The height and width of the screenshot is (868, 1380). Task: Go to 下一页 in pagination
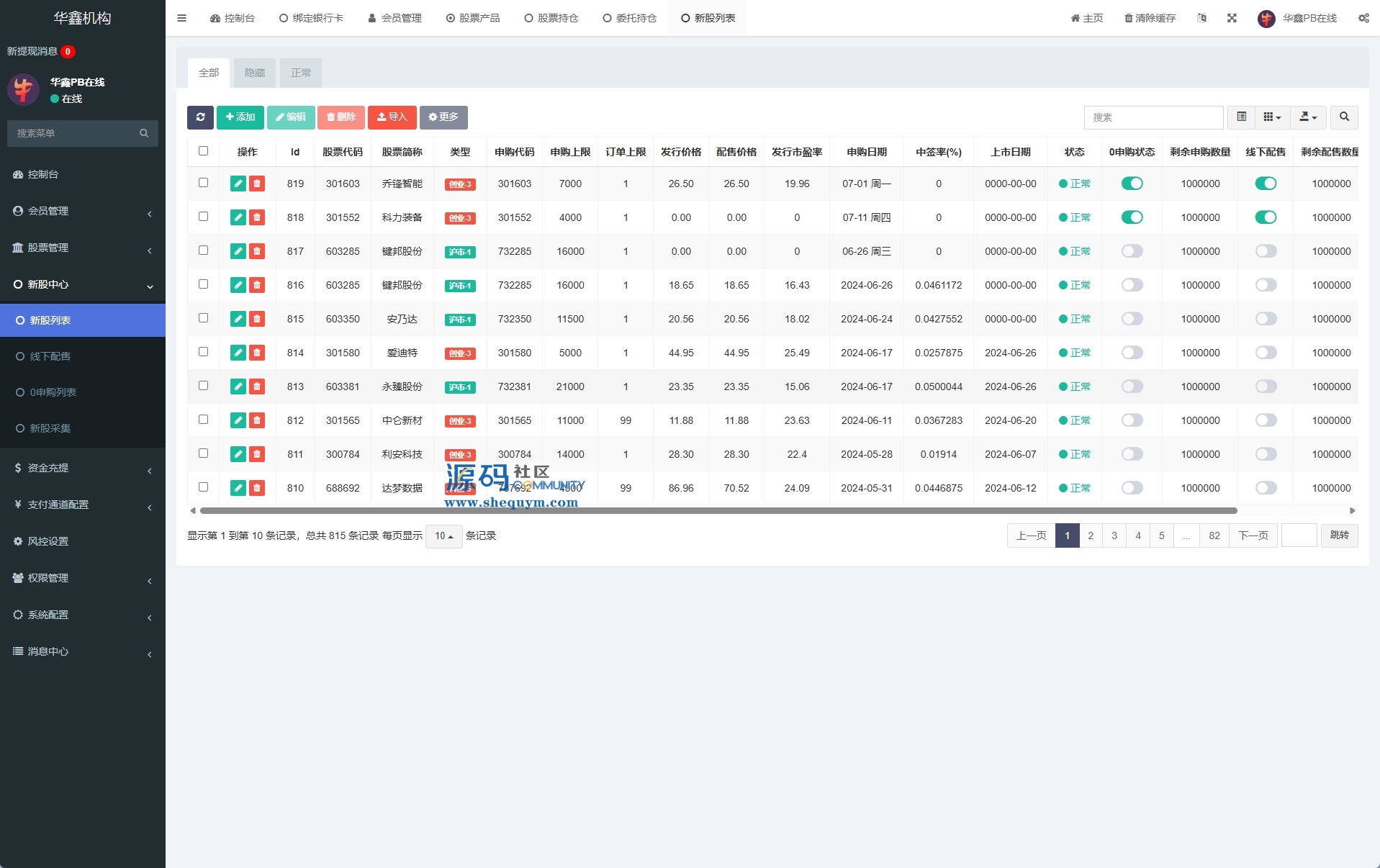tap(1253, 535)
